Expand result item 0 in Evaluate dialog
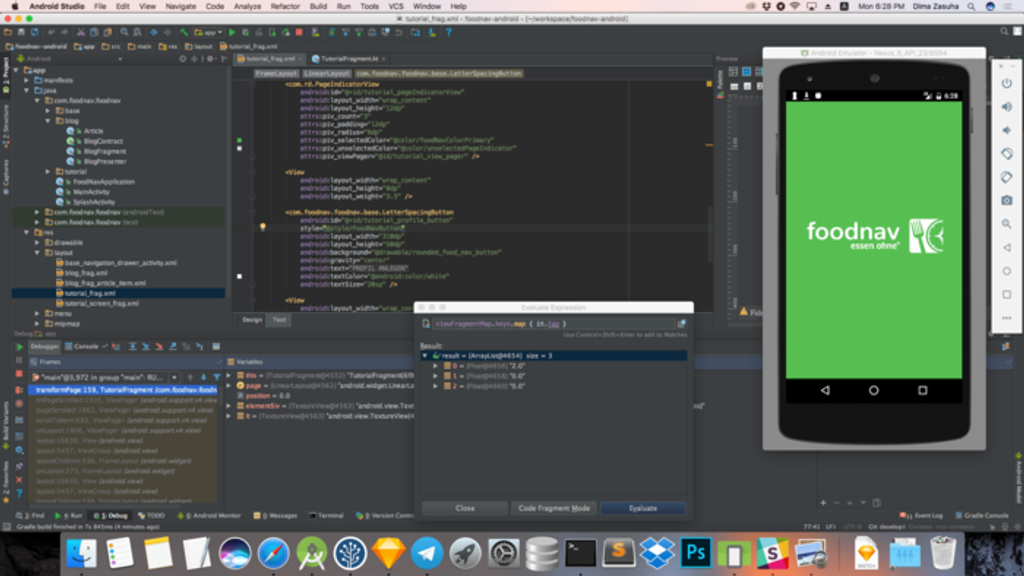 point(436,366)
